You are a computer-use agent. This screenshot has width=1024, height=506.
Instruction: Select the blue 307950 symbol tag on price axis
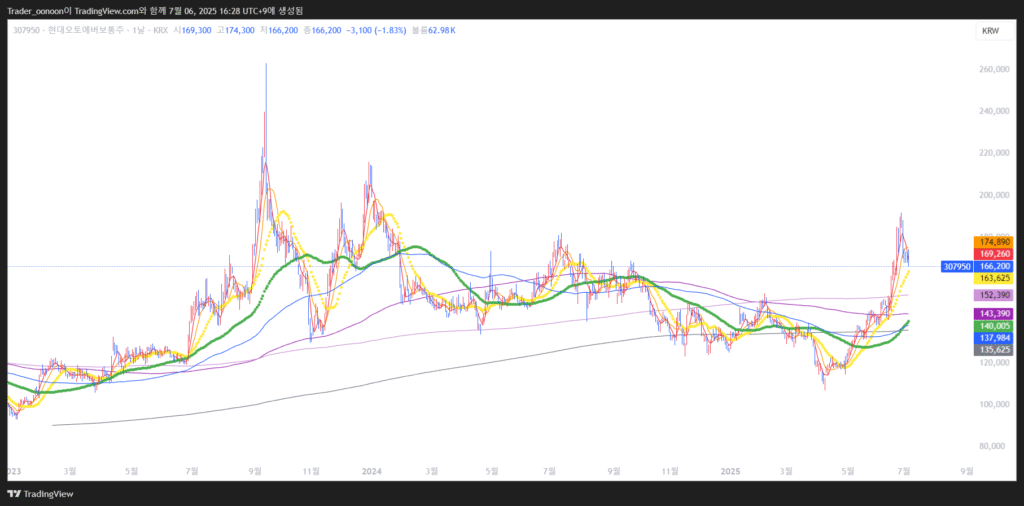(x=956, y=267)
